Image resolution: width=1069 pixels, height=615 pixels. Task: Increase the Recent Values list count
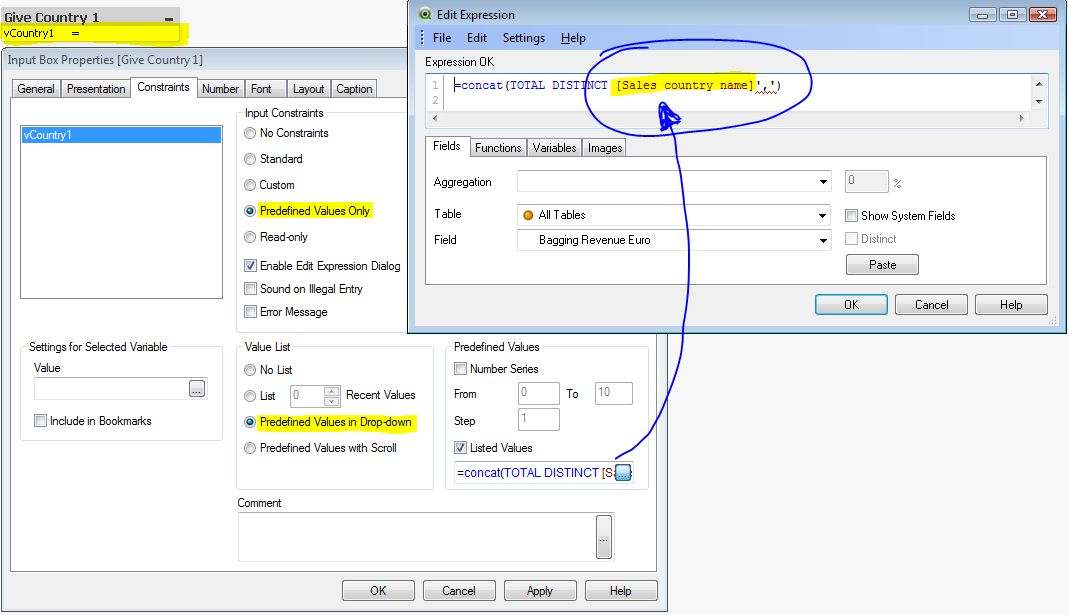331,391
